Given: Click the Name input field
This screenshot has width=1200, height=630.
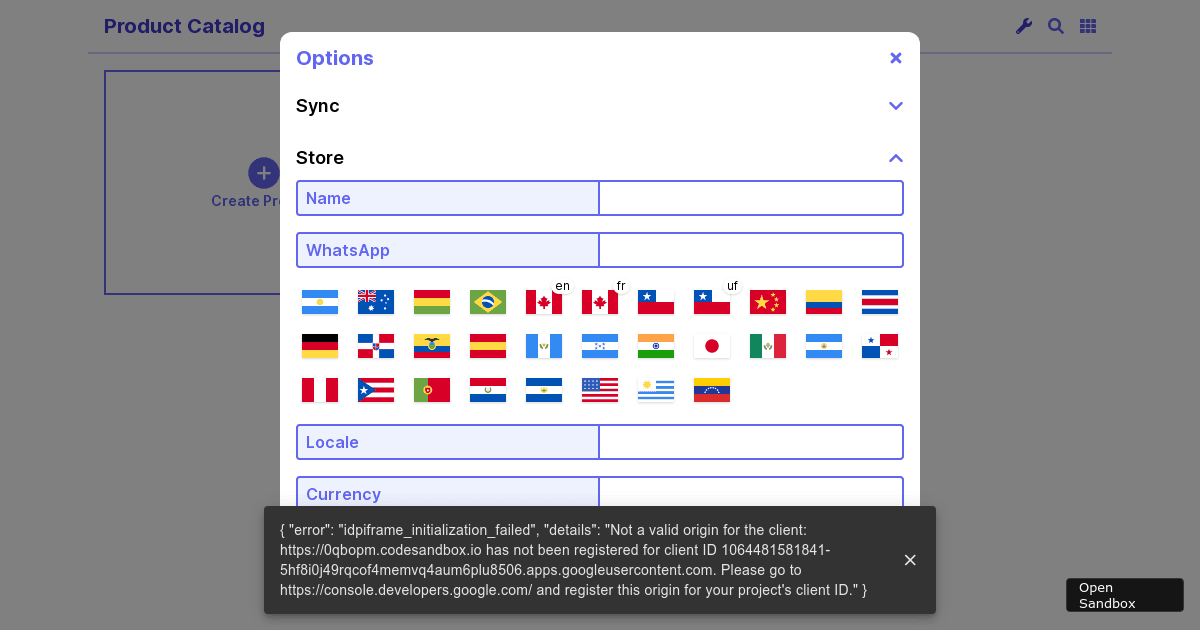Looking at the screenshot, I should pos(751,198).
